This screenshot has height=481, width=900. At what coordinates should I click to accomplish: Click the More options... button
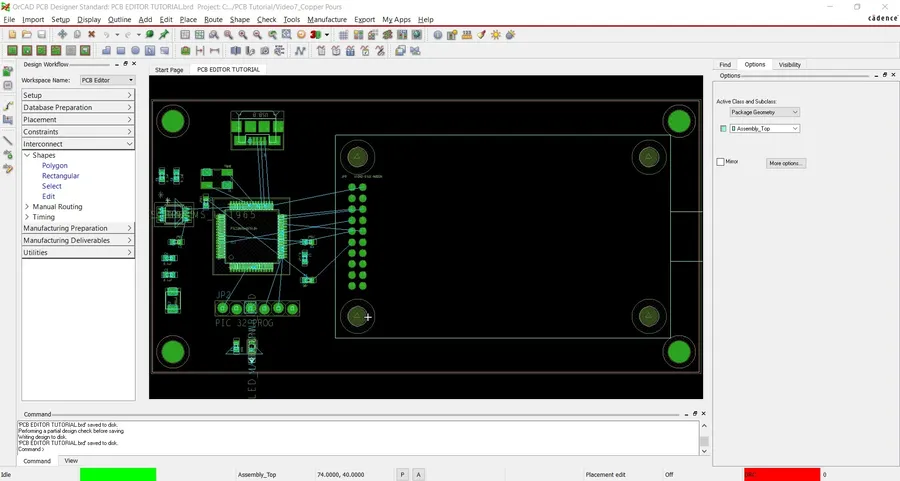coord(786,164)
